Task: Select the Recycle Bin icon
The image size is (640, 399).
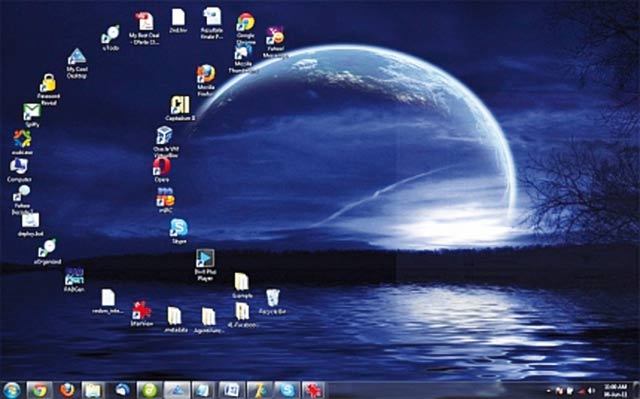Action: coord(272,301)
